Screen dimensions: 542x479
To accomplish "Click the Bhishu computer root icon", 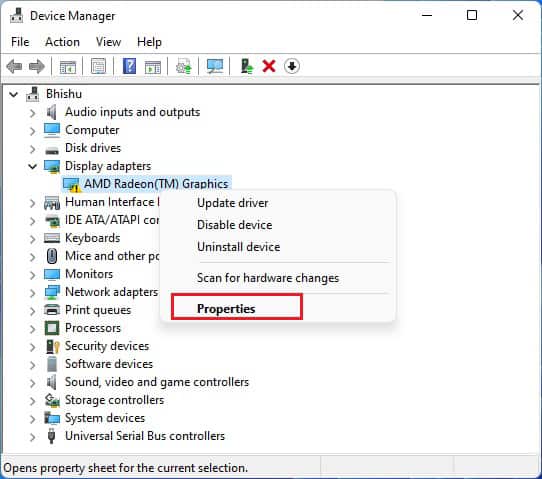I will 33,94.
